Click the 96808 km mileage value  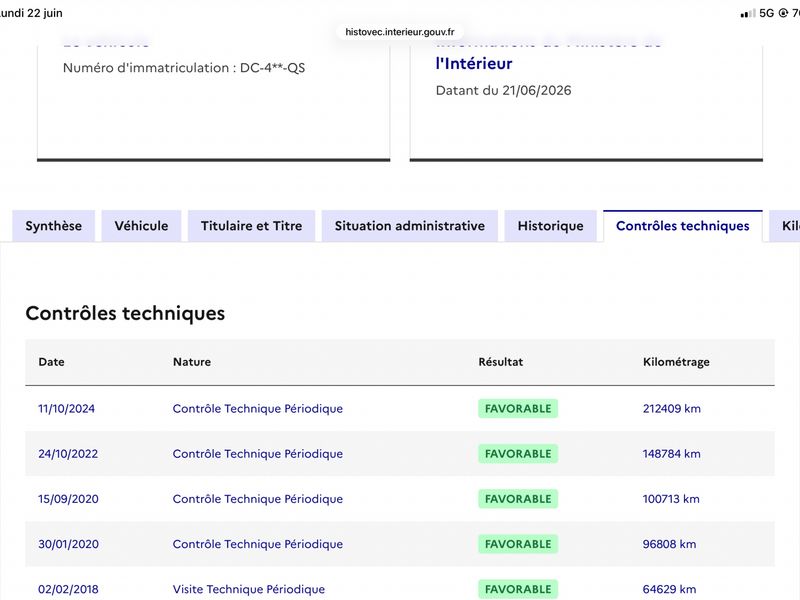pyautogui.click(x=669, y=544)
